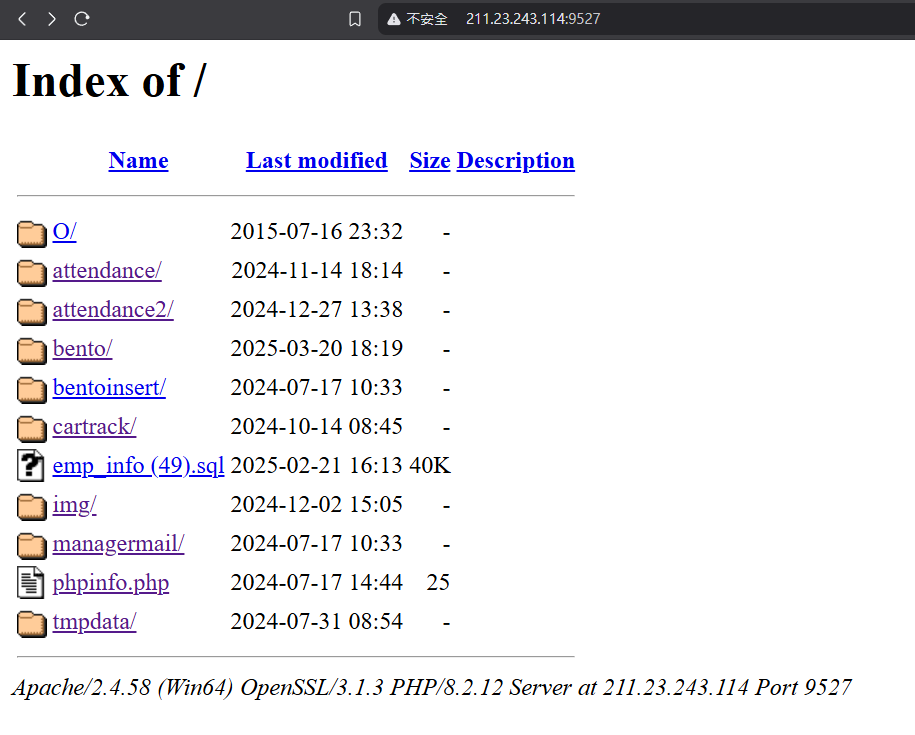Reload the page with the refresh icon

pyautogui.click(x=82, y=19)
